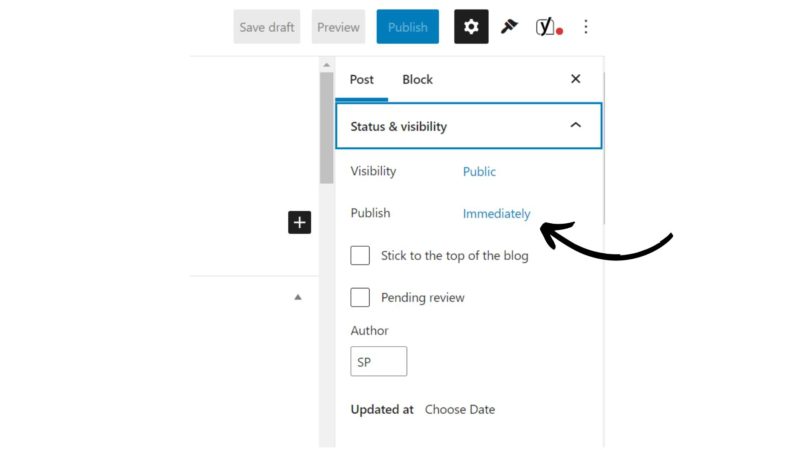The width and height of the screenshot is (800, 450).
Task: Open the settings gear panel
Action: pos(471,27)
